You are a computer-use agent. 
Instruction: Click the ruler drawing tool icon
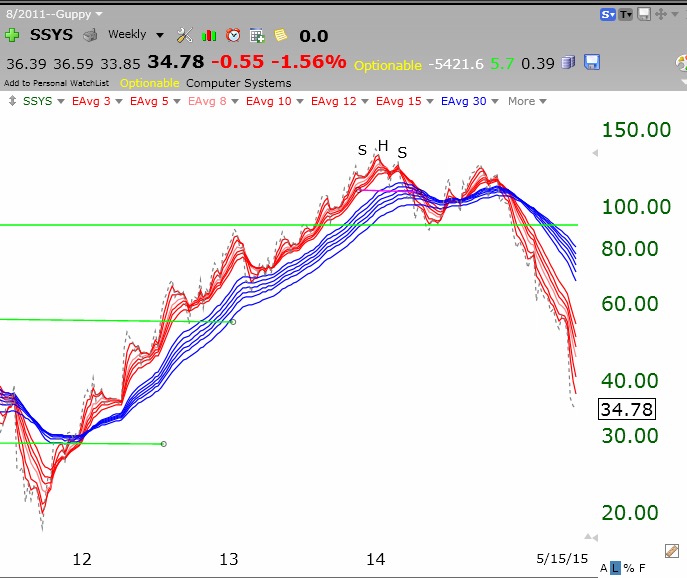pos(672,551)
